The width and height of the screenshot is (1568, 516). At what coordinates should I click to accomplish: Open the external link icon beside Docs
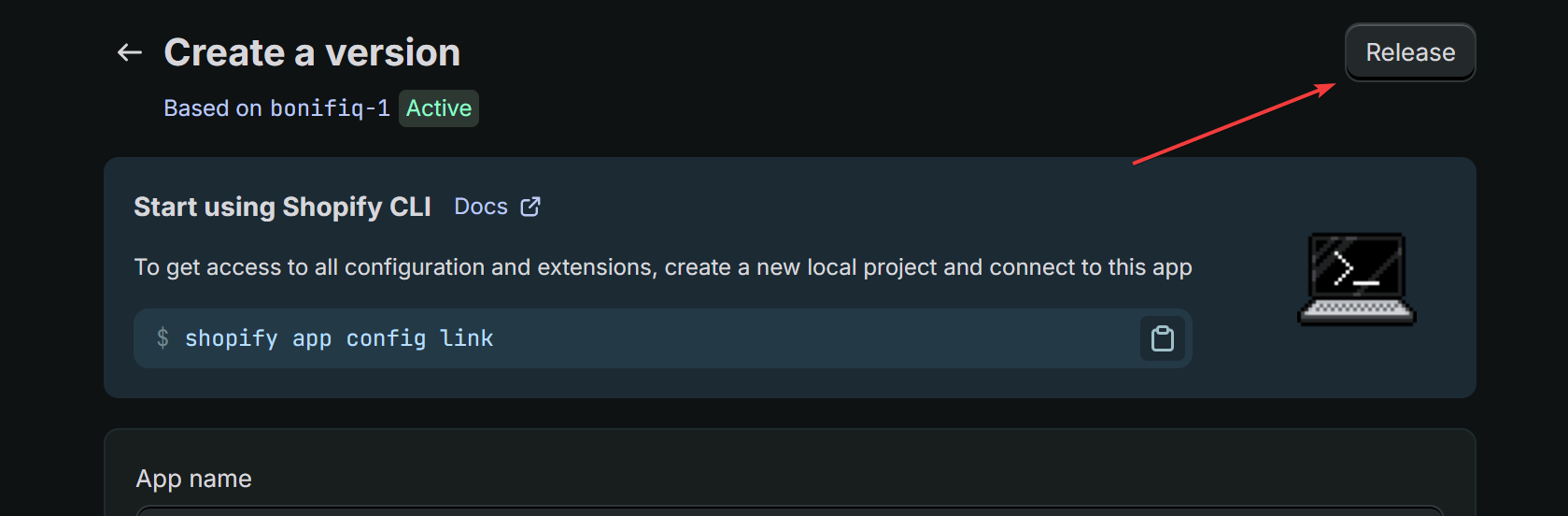pyautogui.click(x=530, y=207)
